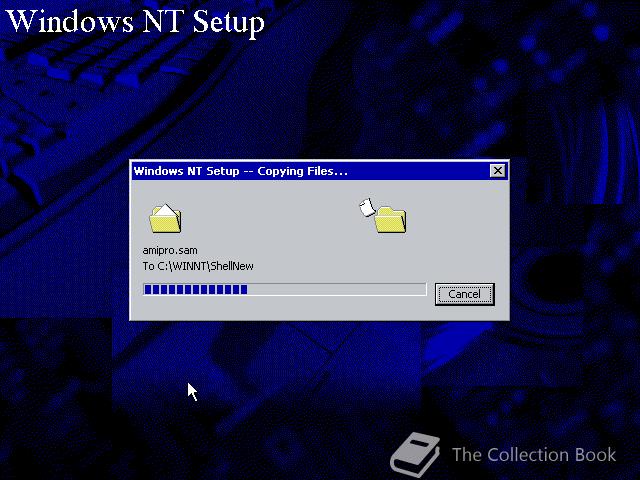Click the source open folder icon
This screenshot has width=640, height=480.
point(165,218)
